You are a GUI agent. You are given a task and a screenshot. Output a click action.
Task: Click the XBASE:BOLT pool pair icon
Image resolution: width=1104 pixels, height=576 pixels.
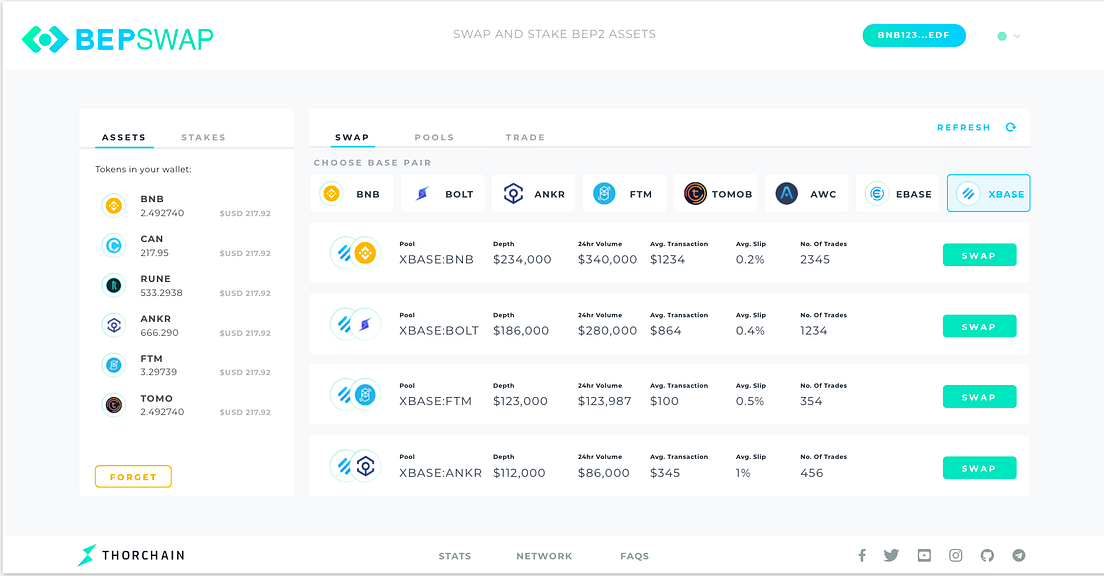coord(355,324)
